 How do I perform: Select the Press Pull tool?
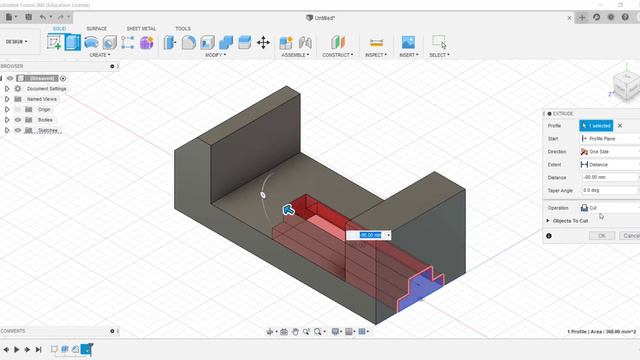pos(169,42)
